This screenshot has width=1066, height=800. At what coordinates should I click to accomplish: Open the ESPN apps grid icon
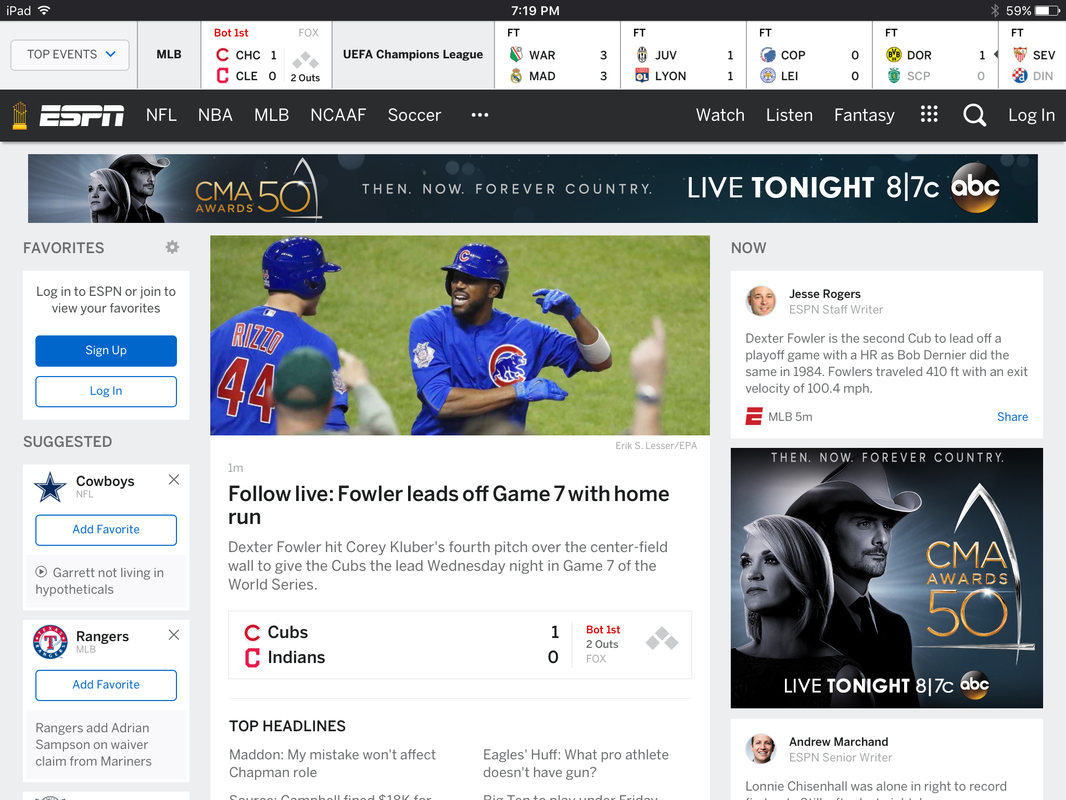point(929,114)
